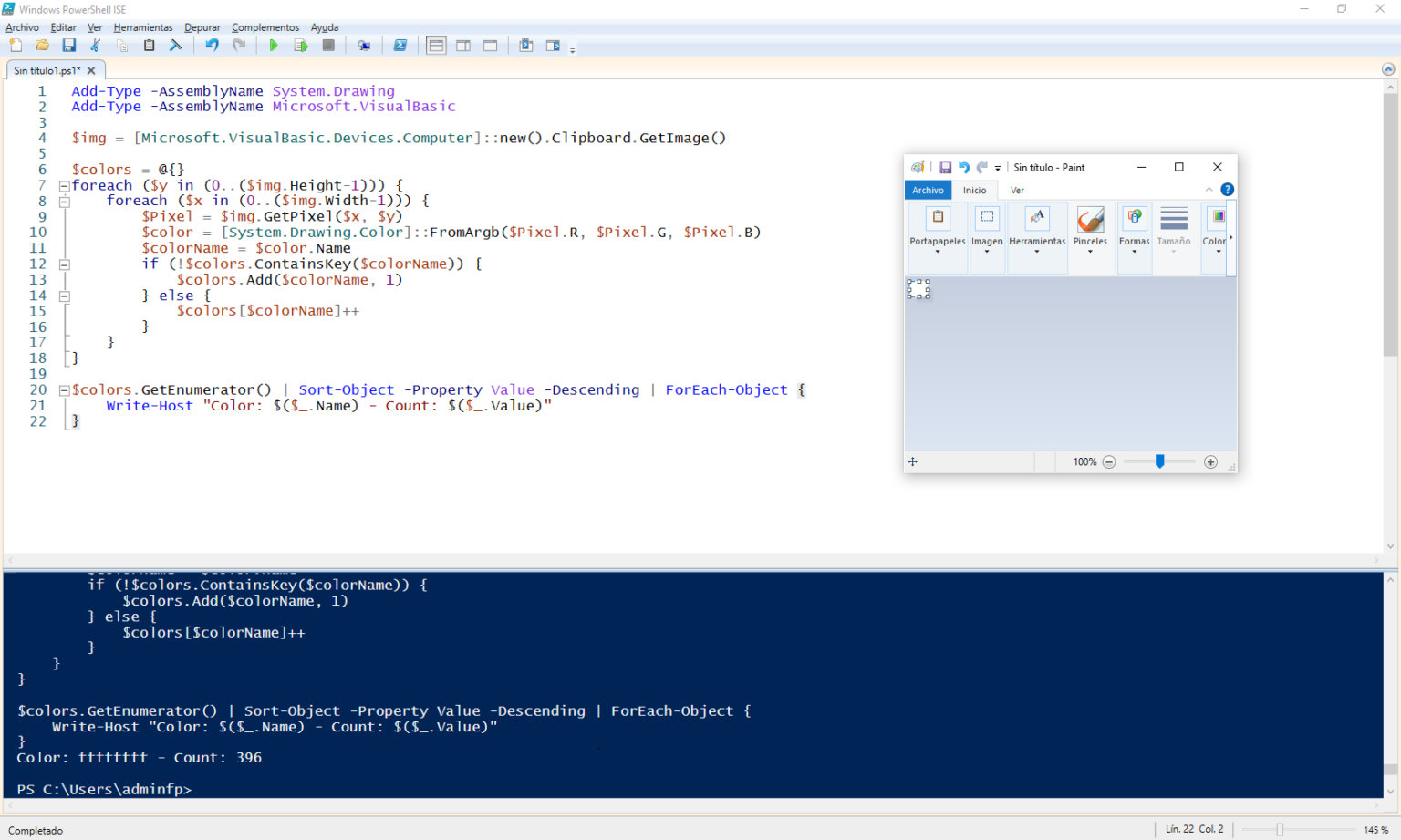Image resolution: width=1401 pixels, height=840 pixels.
Task: Run only the selection using Run Selection icon
Action: pos(301,45)
